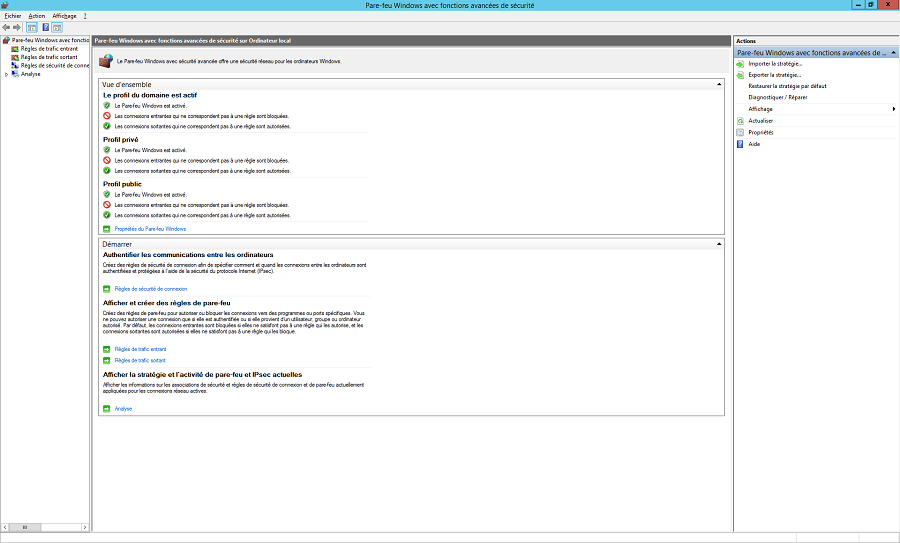
Task: Click the Importer la stratégie icon
Action: tap(740, 64)
